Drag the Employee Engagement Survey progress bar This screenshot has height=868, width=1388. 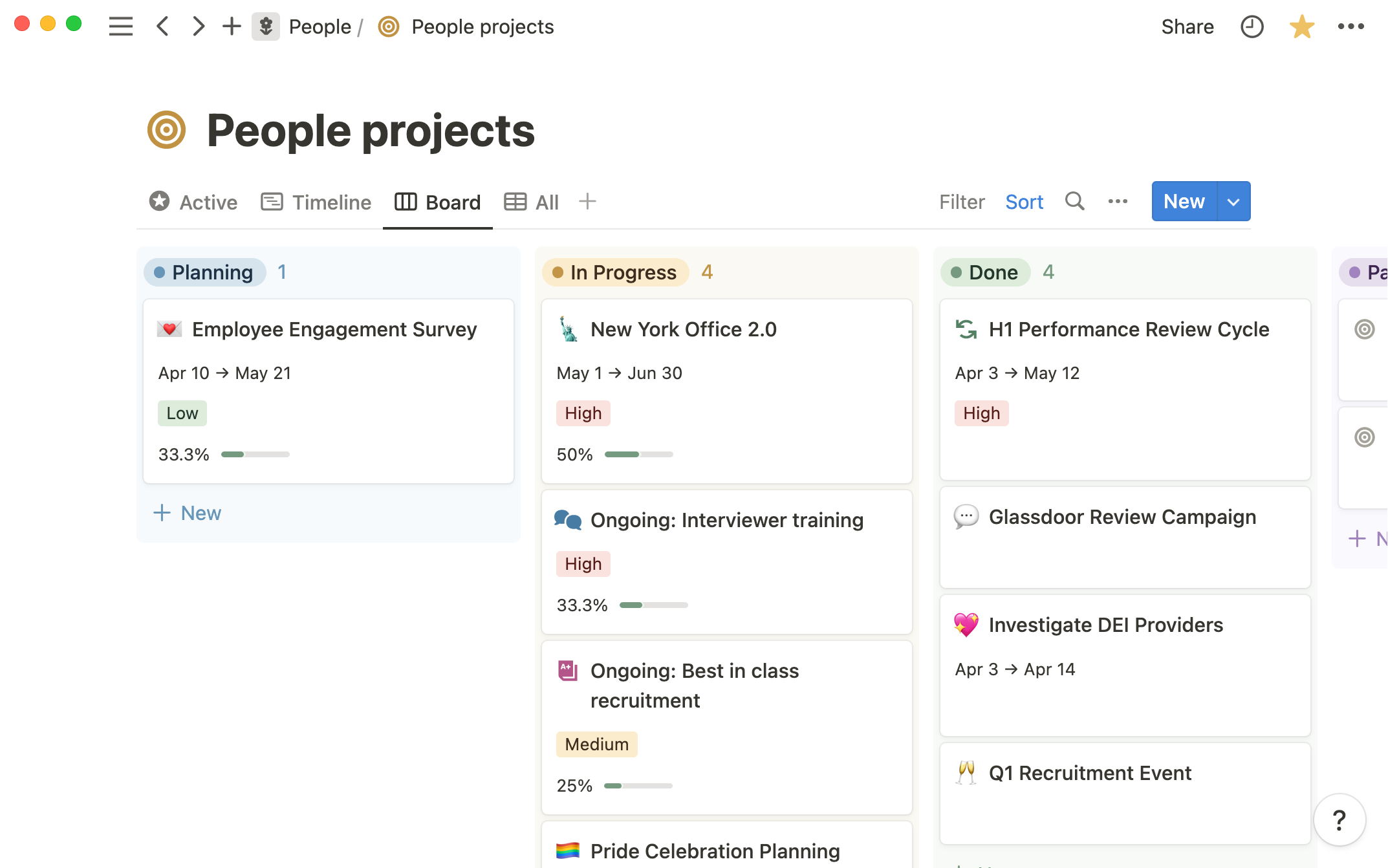(x=255, y=454)
